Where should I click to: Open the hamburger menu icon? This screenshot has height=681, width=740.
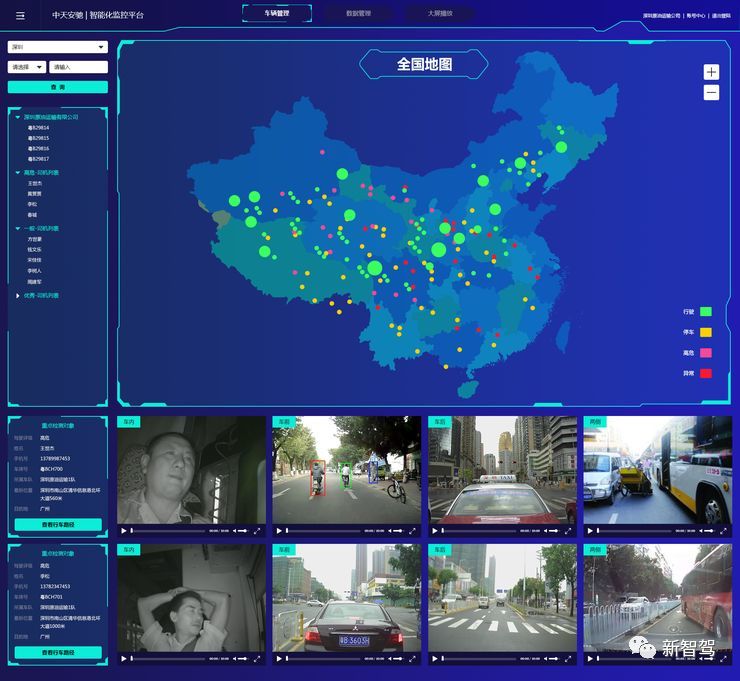pyautogui.click(x=20, y=16)
